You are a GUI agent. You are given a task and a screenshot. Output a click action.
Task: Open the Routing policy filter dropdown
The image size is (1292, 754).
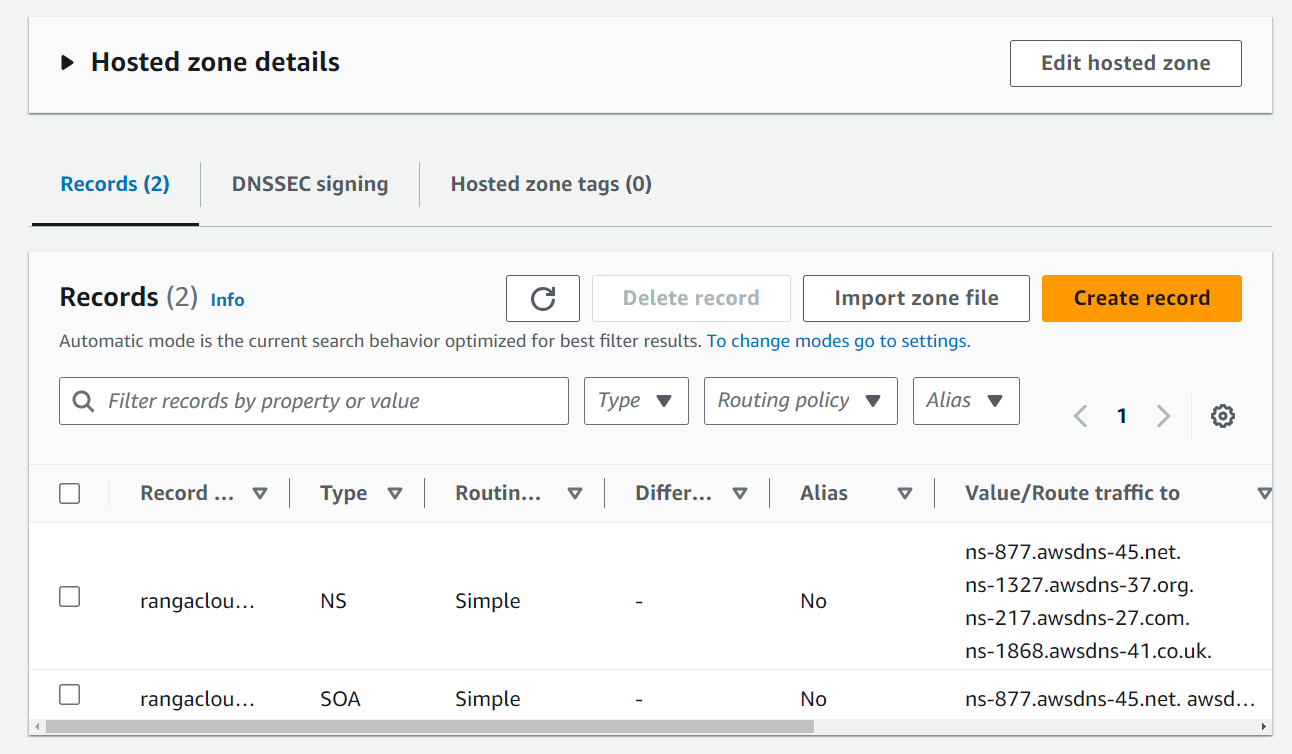800,400
